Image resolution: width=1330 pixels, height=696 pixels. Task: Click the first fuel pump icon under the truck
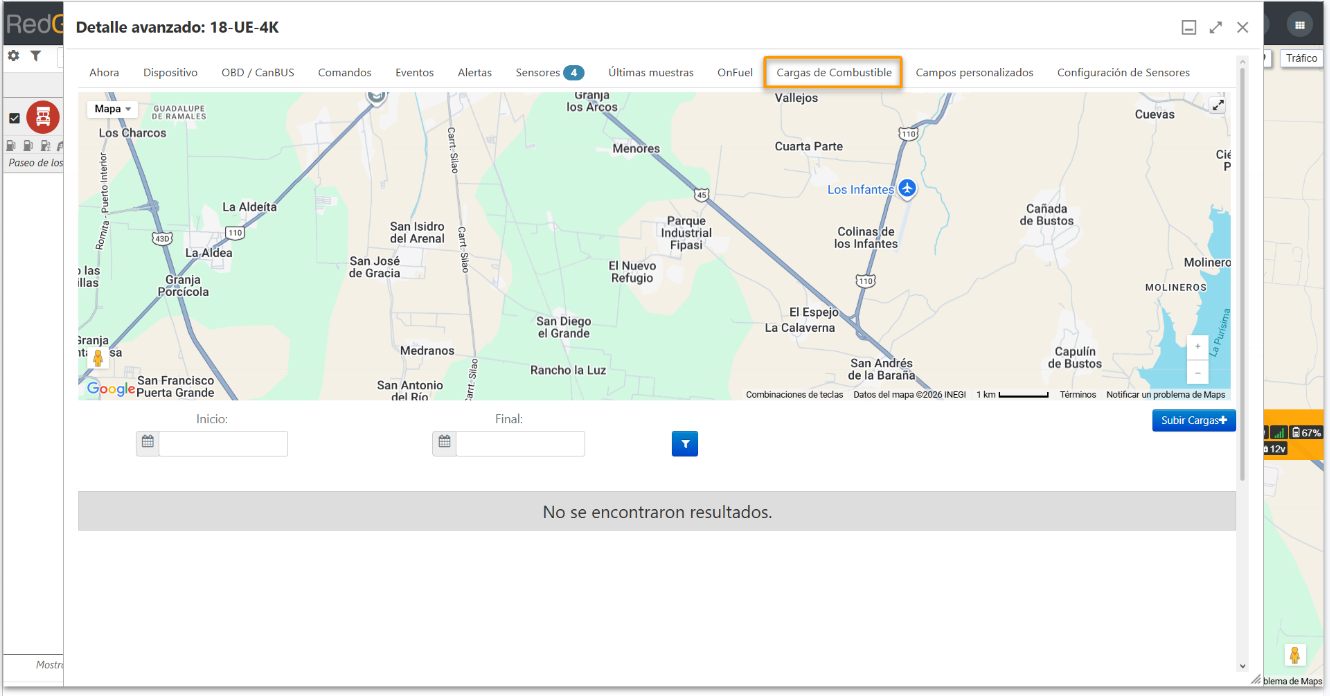click(11, 146)
